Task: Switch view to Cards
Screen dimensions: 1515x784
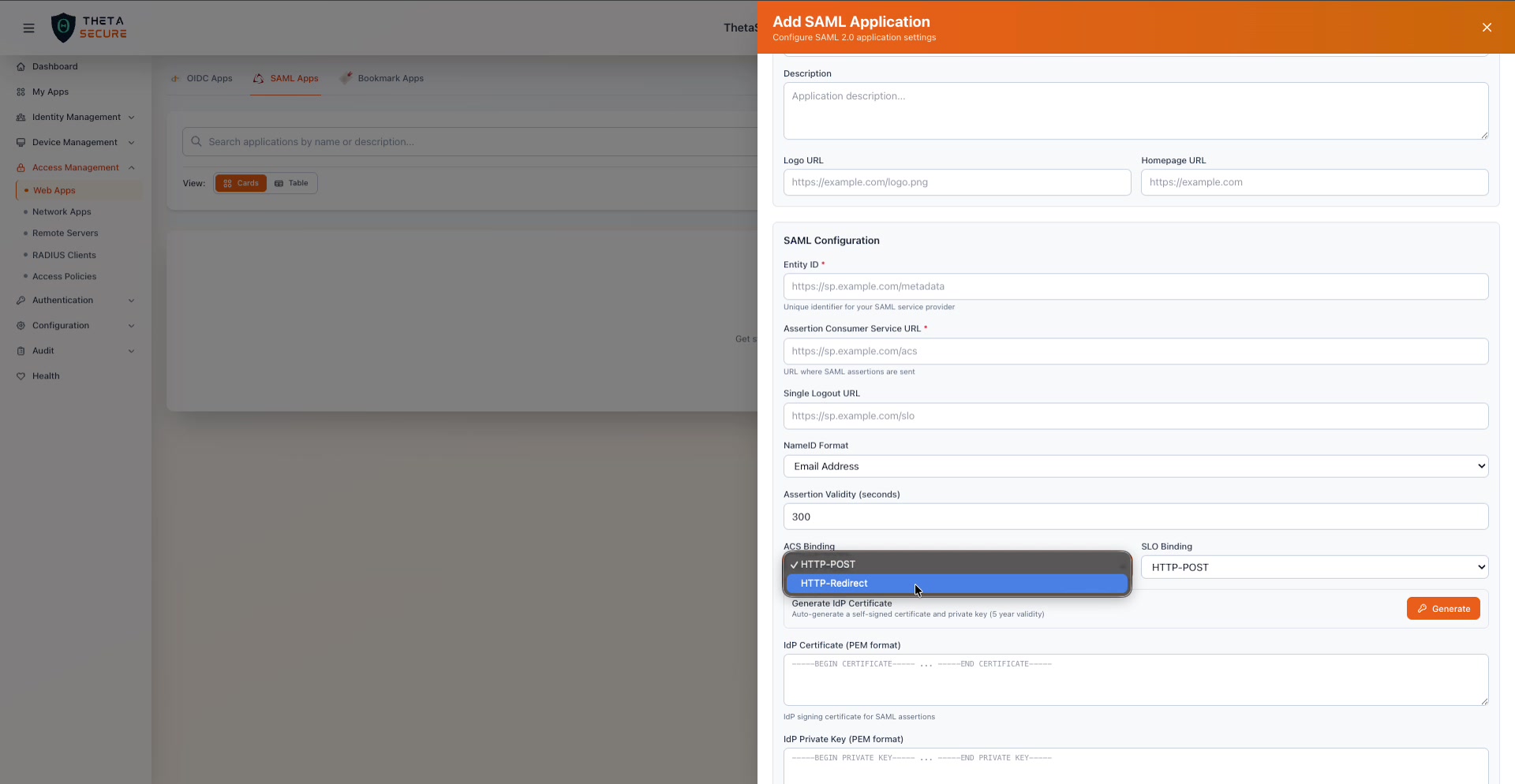Action: 241,183
